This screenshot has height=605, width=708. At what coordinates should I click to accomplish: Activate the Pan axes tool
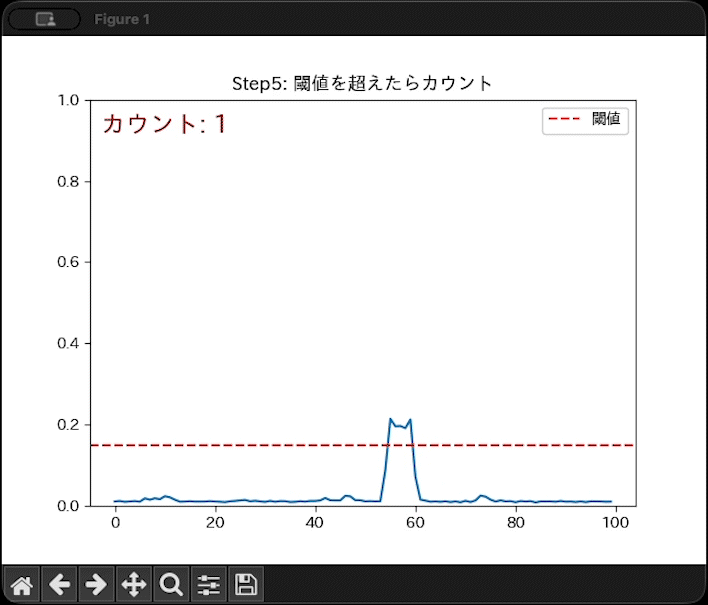coord(134,585)
